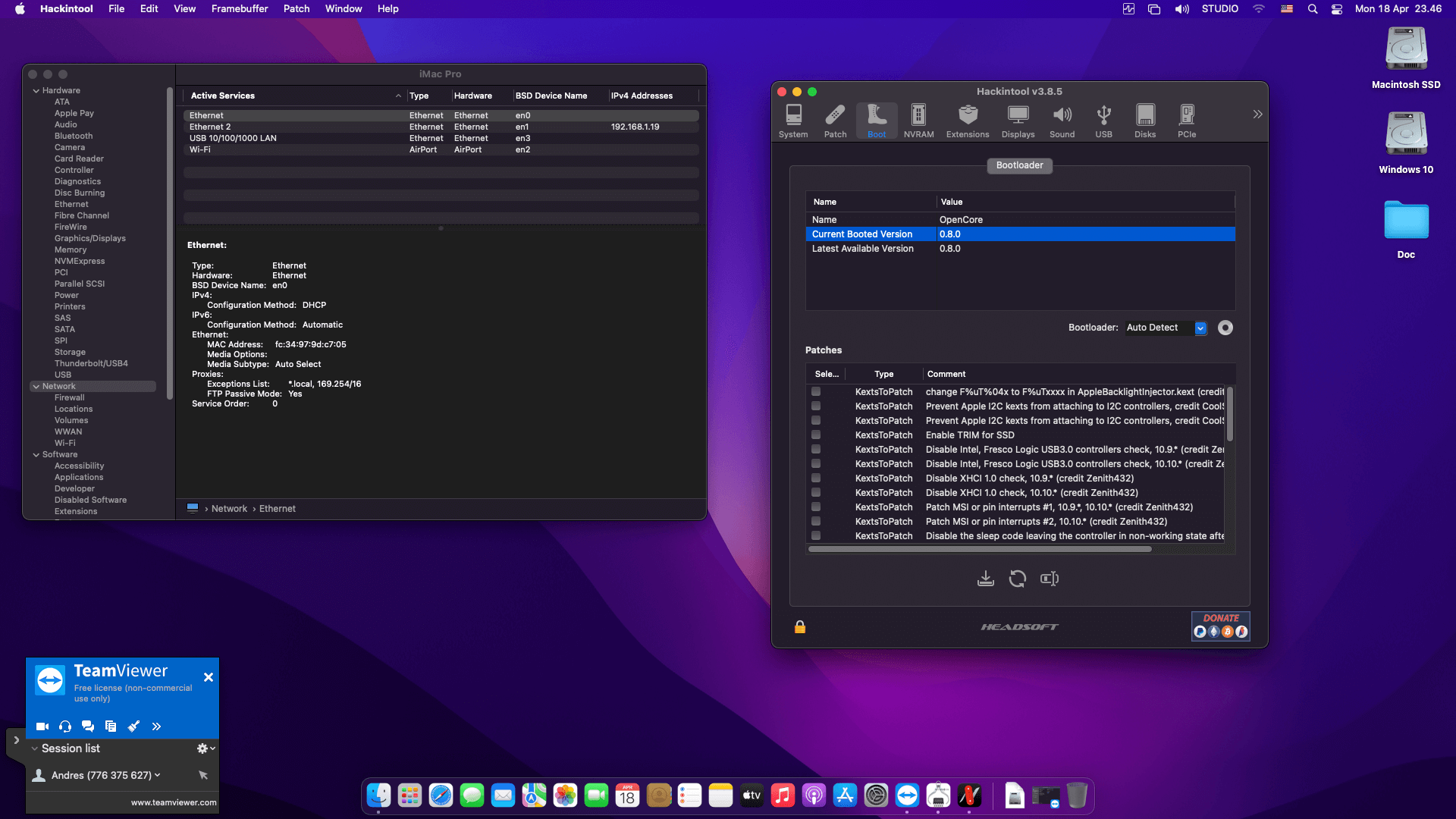The image size is (1456, 819).
Task: Enable the 'Enable TRIM for SSD' patch
Action: (x=816, y=435)
